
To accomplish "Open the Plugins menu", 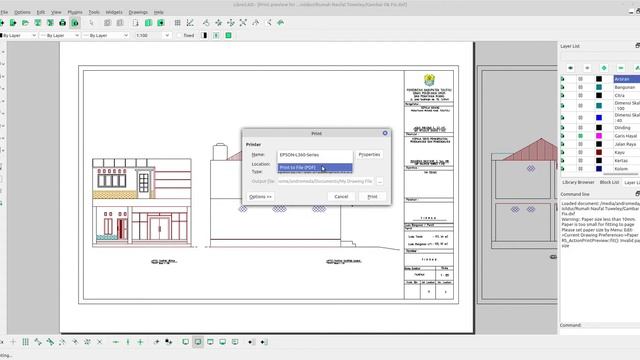I will [75, 12].
